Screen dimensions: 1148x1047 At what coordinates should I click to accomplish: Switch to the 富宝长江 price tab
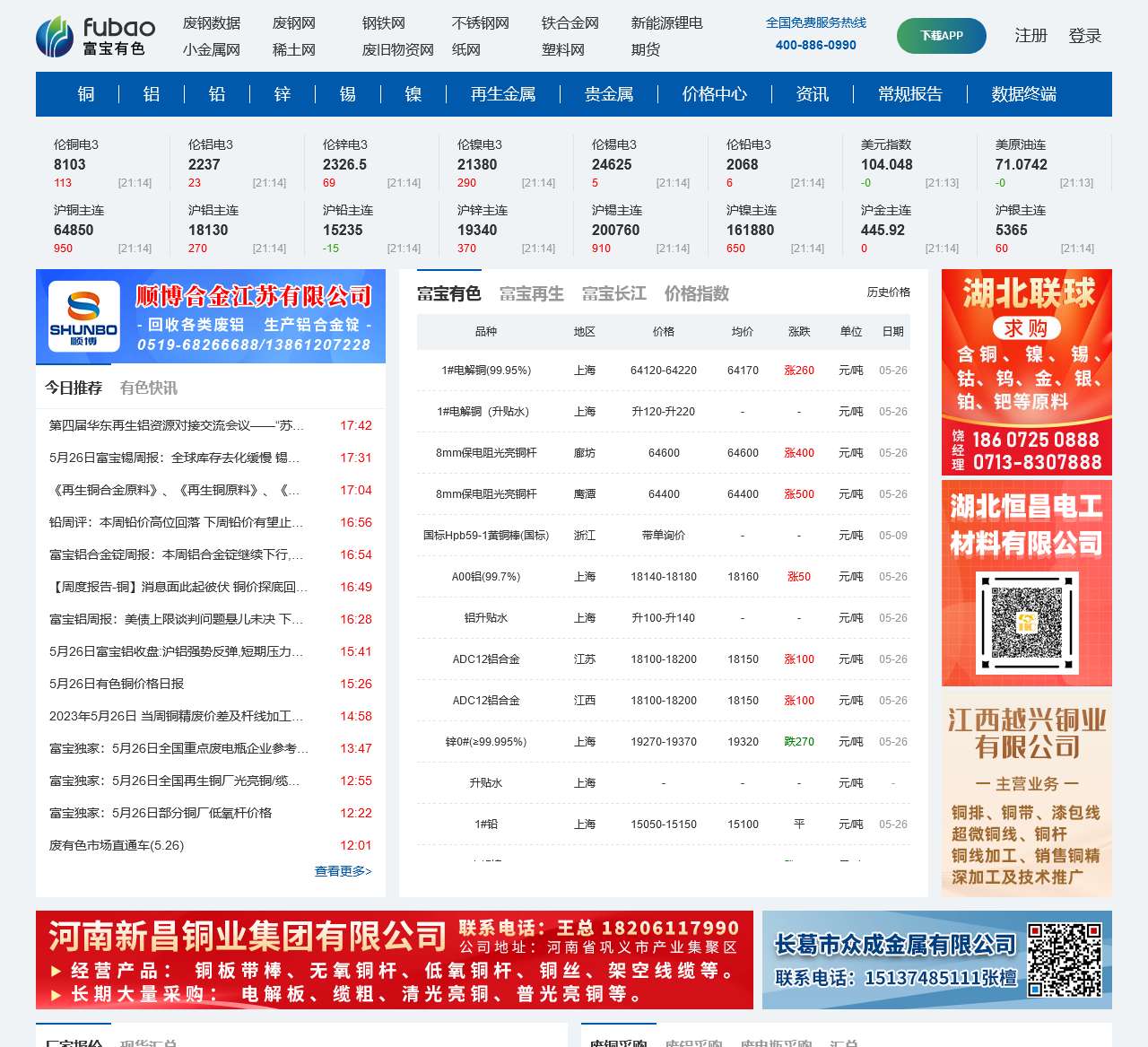(614, 293)
